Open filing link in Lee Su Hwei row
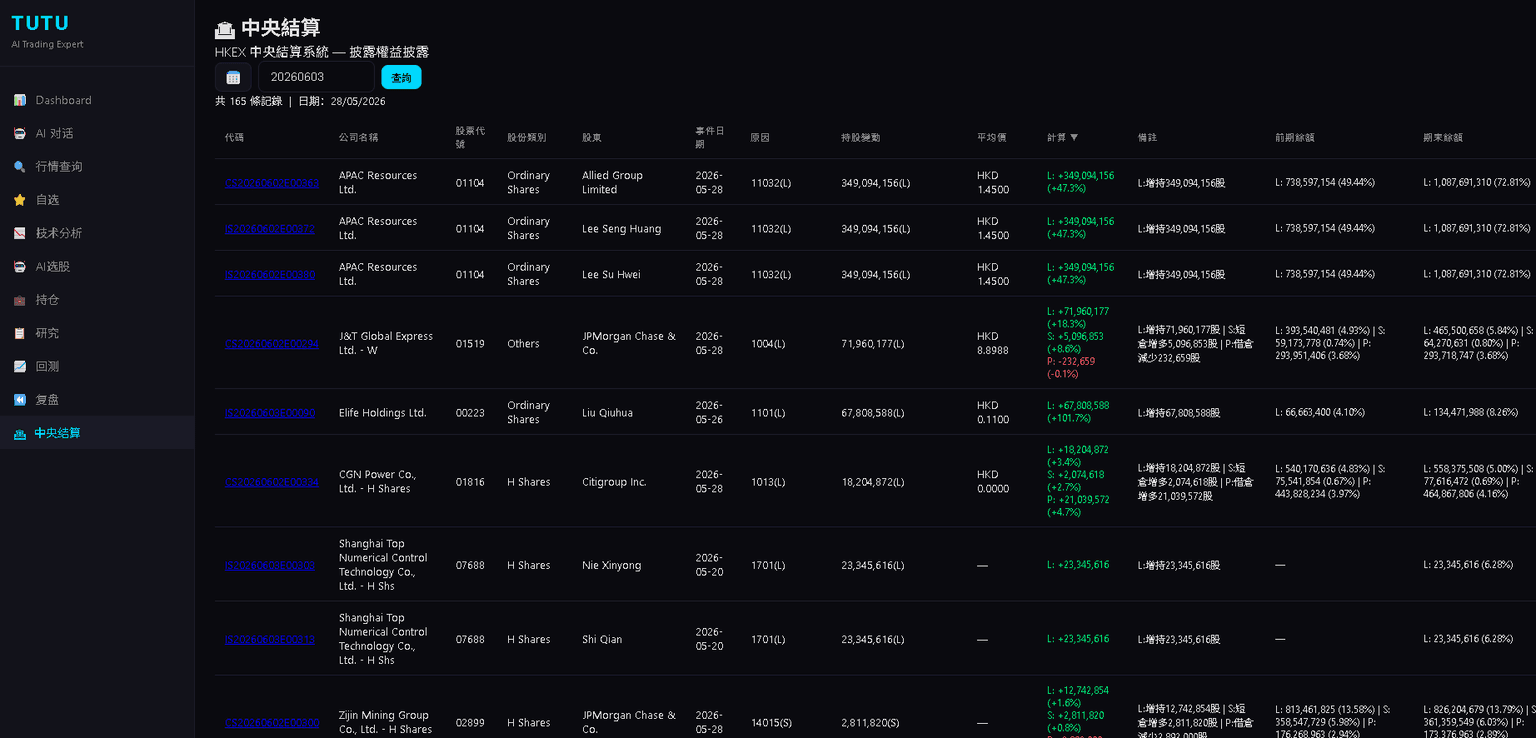 (270, 275)
